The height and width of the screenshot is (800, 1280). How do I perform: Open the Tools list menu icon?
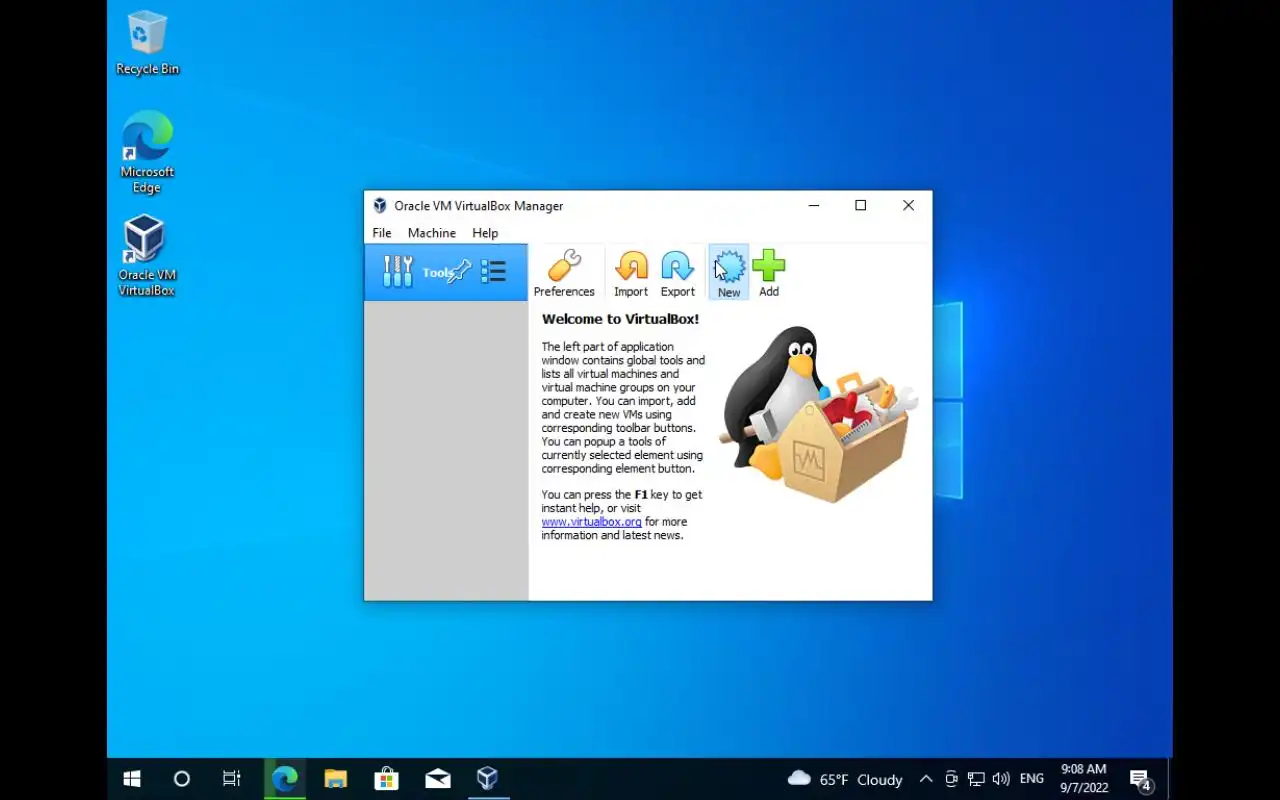[x=493, y=271]
